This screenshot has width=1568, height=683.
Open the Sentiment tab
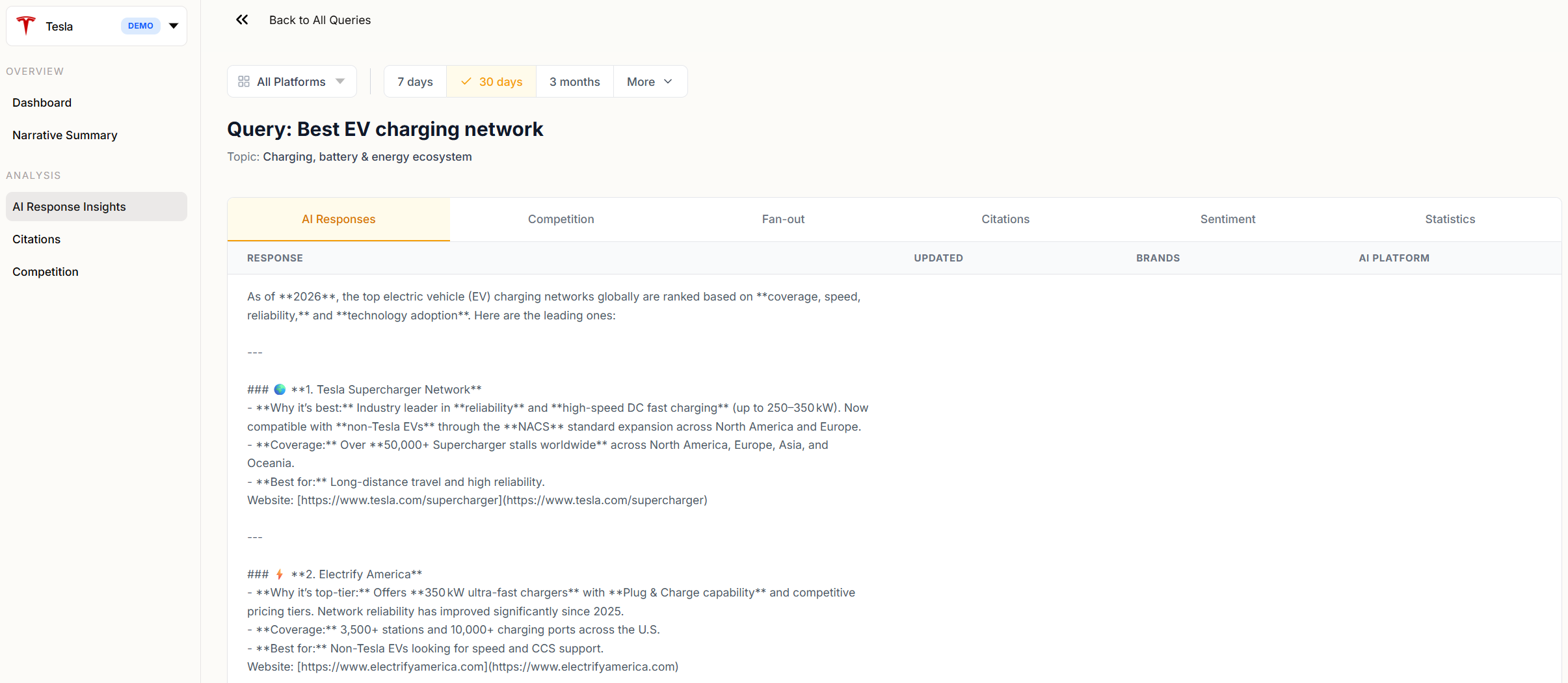pos(1227,219)
